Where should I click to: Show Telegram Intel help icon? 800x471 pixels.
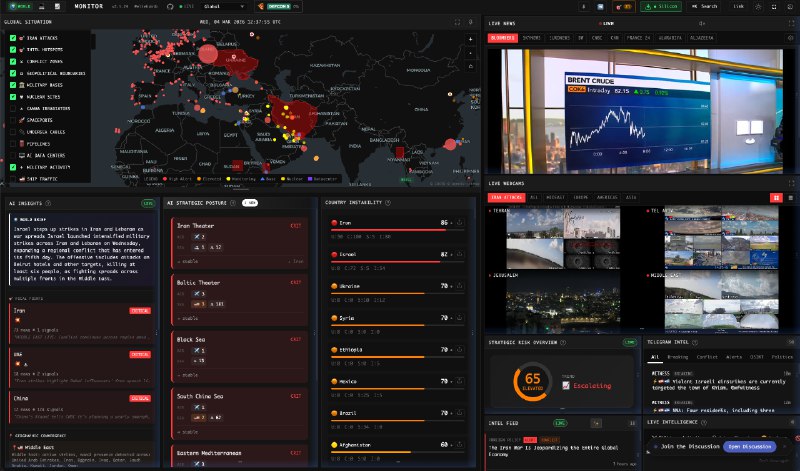pos(695,342)
